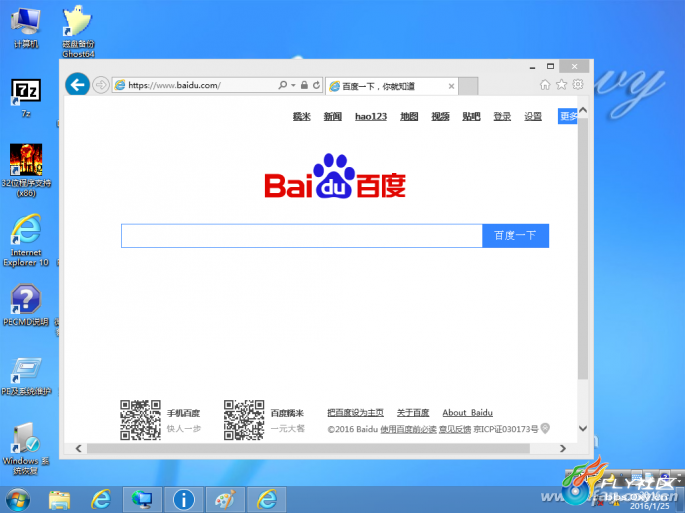Click the 百度一下 search button
685x513 pixels.
pyautogui.click(x=515, y=236)
